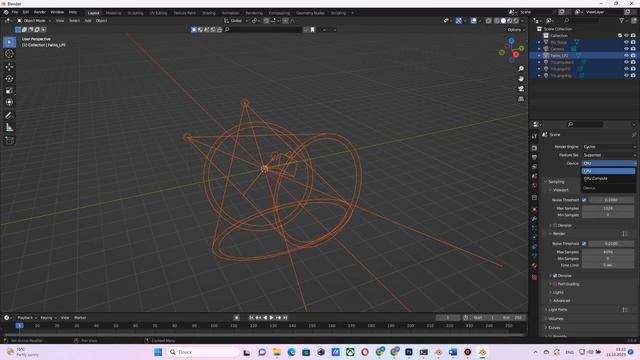
Task: Open the Feature Set dropdown
Action: coord(609,155)
